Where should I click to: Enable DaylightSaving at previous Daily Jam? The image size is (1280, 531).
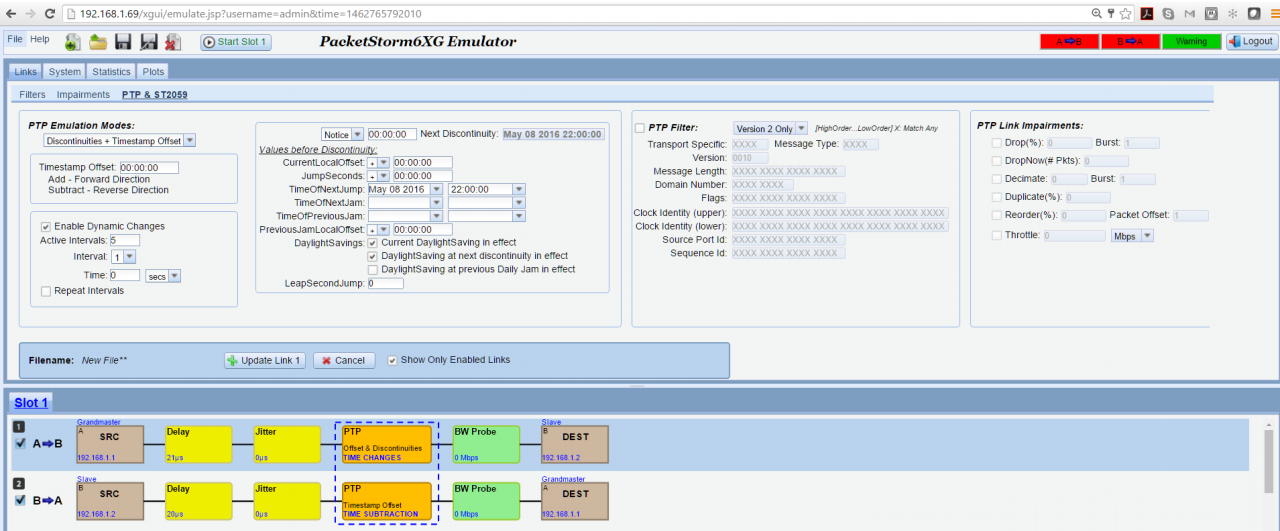(x=373, y=269)
